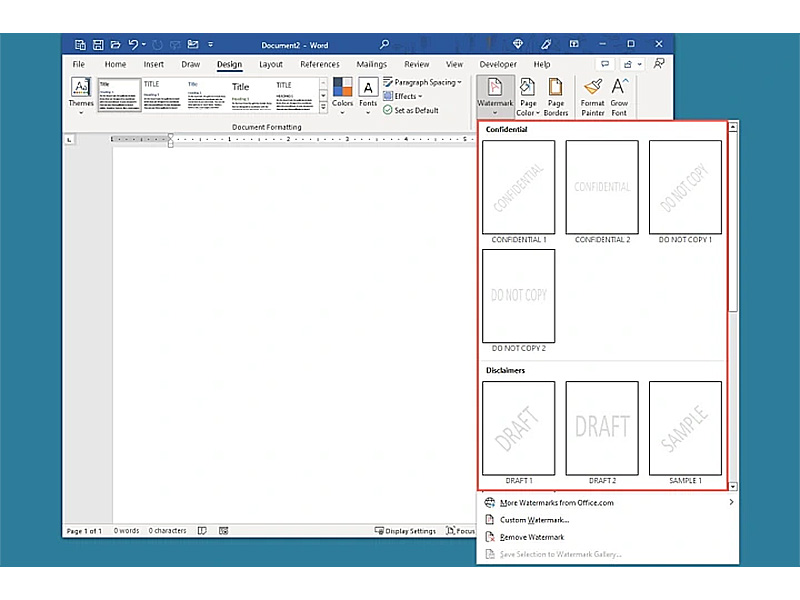Click the pen drawing icon in title bar
This screenshot has height=600, width=800.
546,44
